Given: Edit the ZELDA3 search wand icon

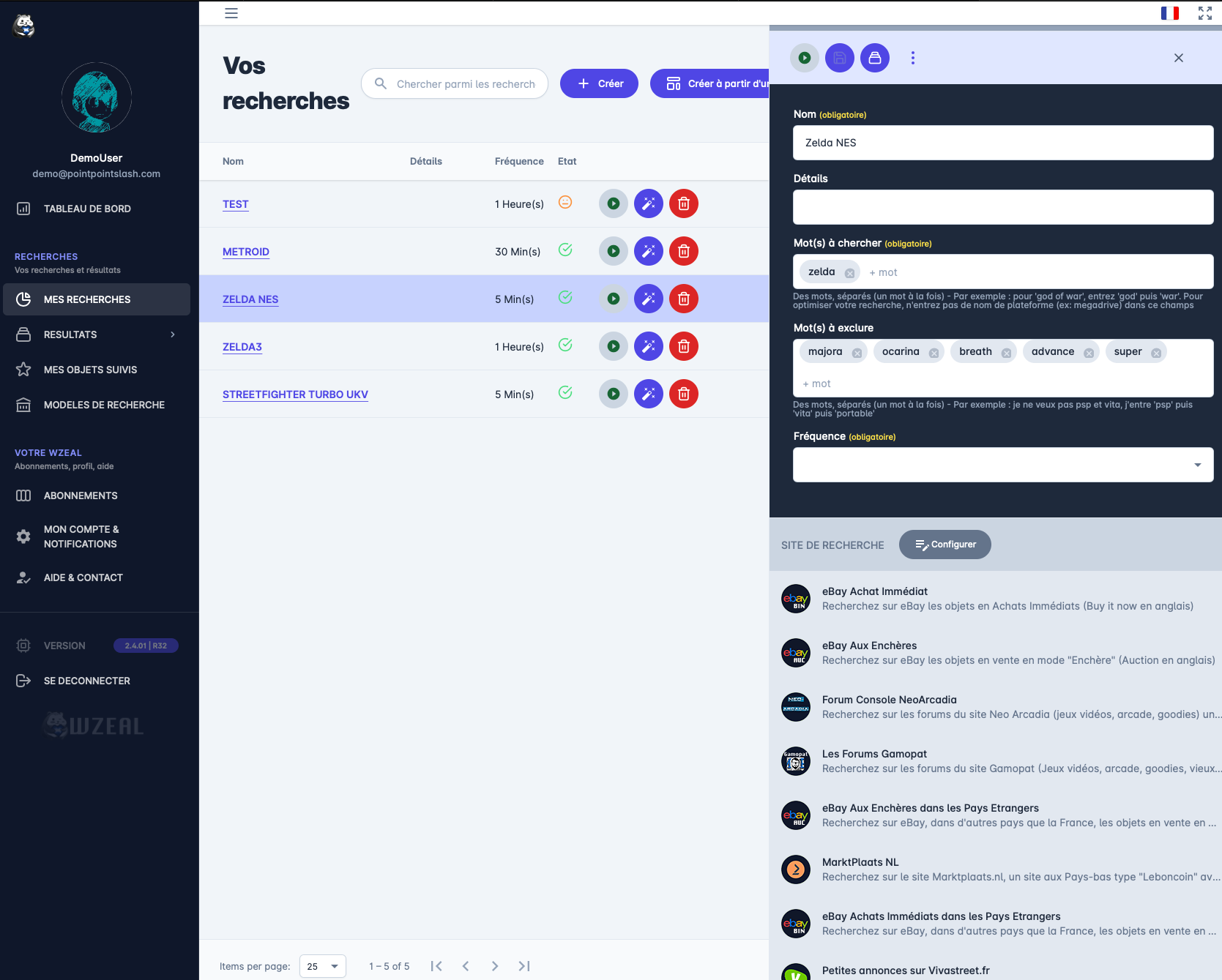Looking at the screenshot, I should (649, 346).
